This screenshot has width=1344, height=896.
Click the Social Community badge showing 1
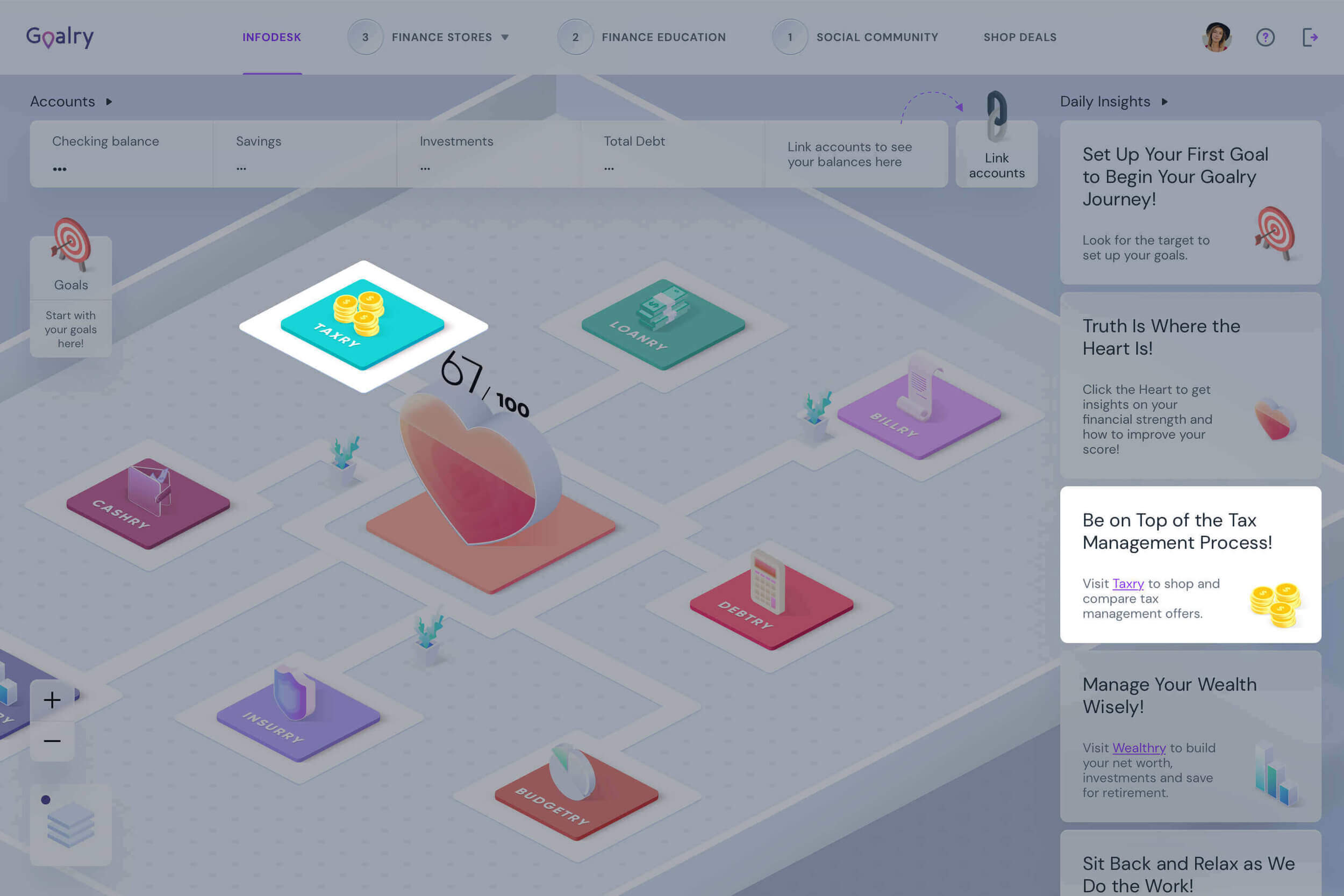(x=790, y=37)
